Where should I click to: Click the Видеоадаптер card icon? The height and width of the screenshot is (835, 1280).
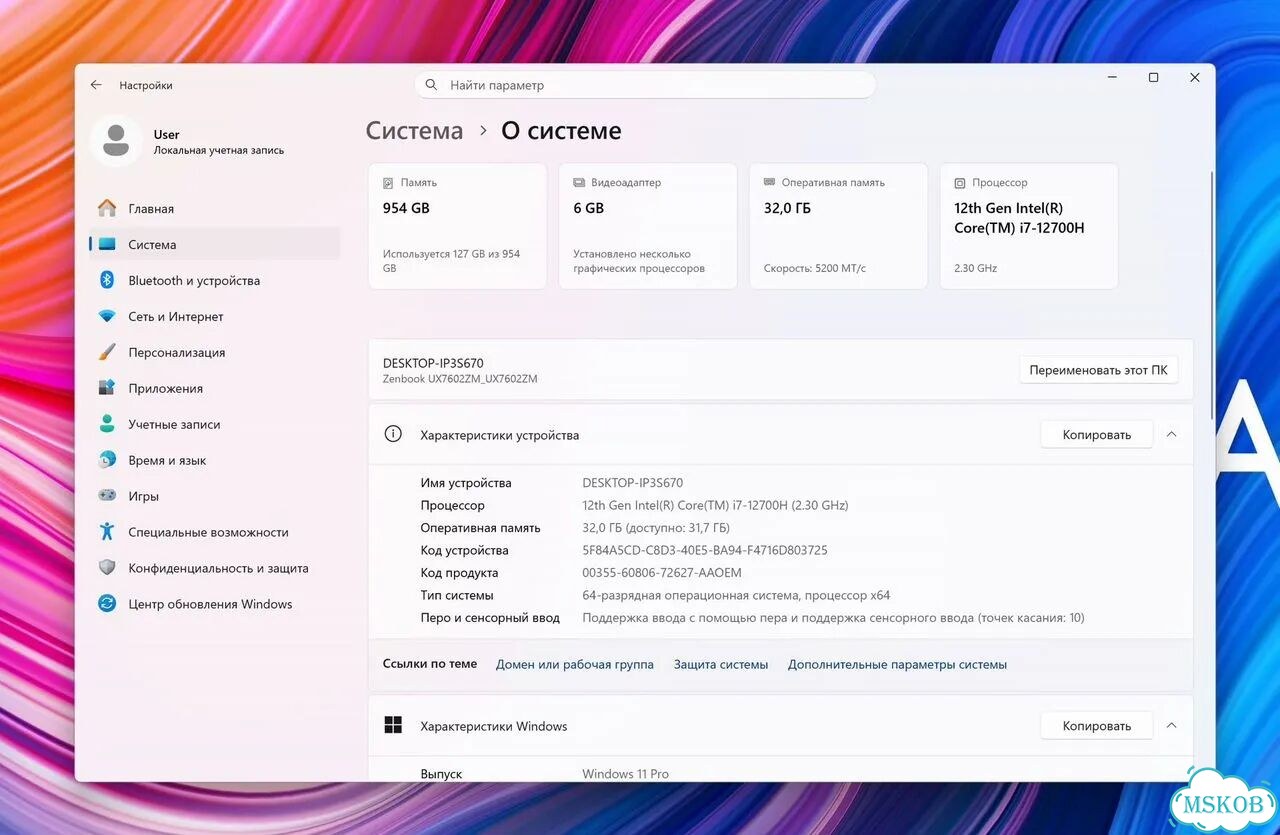click(579, 183)
